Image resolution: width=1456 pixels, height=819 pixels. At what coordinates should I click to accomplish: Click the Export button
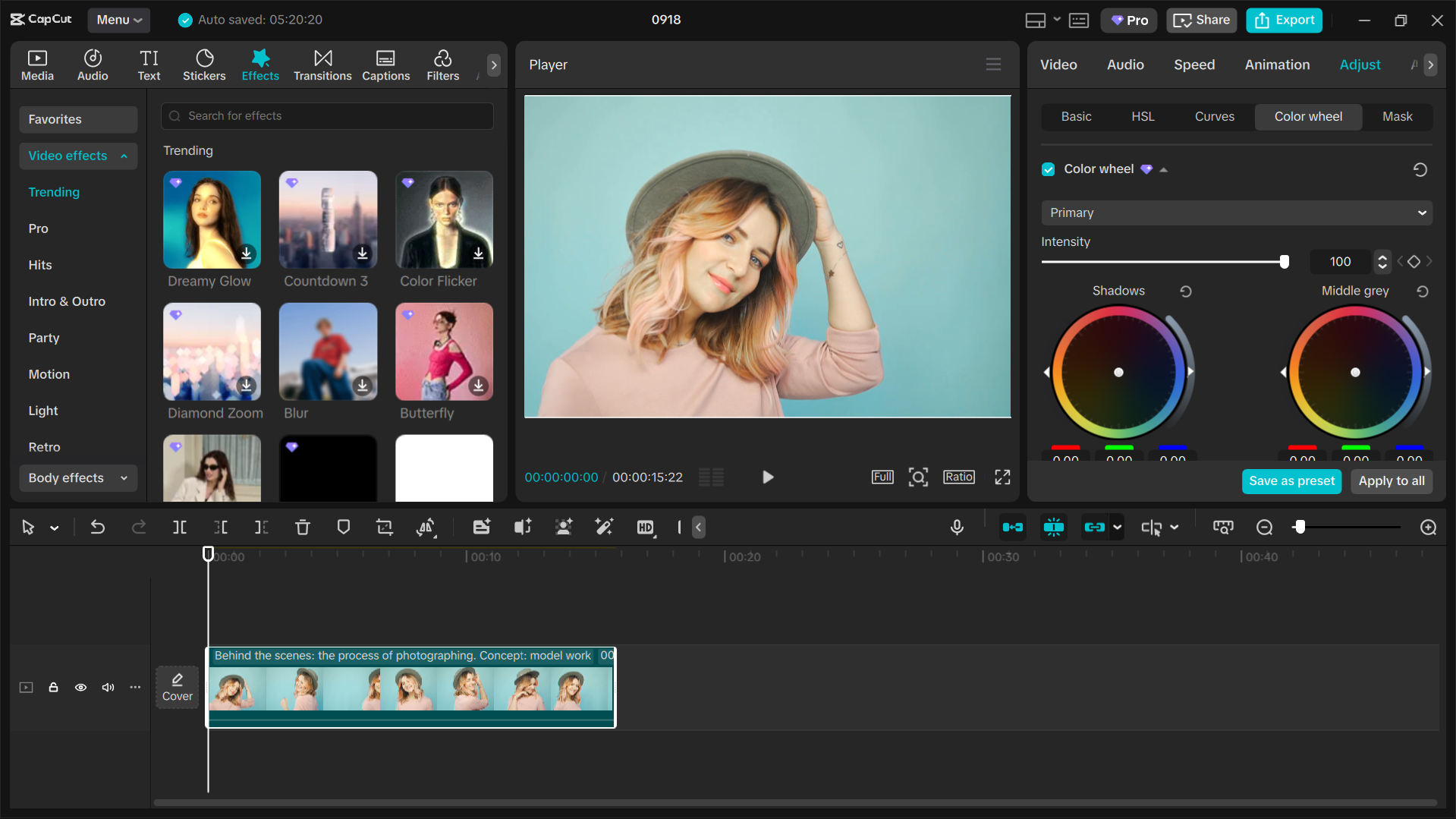(x=1283, y=20)
